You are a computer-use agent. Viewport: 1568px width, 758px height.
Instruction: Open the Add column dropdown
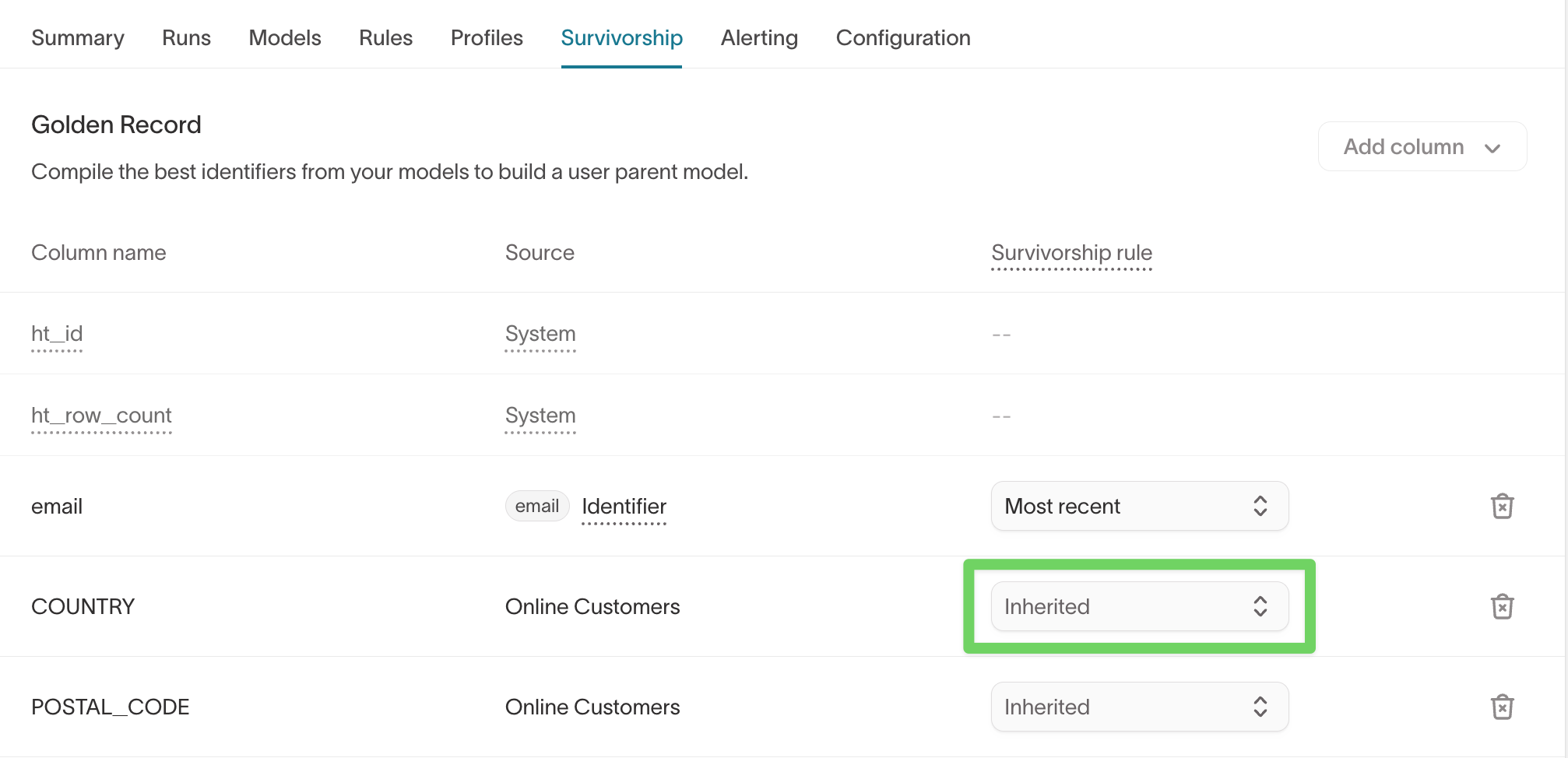click(x=1422, y=147)
